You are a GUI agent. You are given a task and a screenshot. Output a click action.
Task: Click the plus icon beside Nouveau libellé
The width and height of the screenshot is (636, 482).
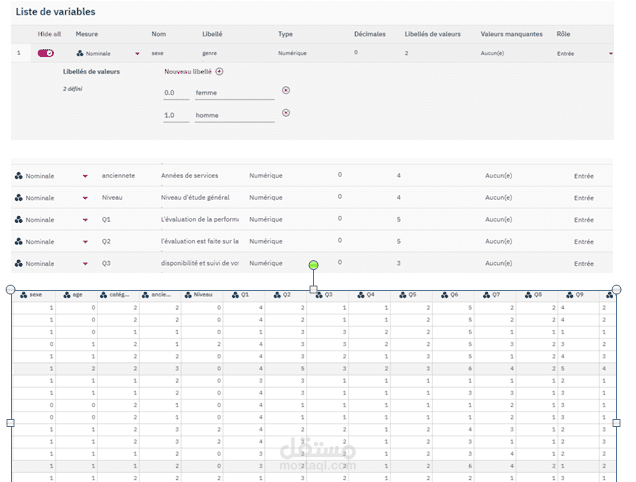219,71
